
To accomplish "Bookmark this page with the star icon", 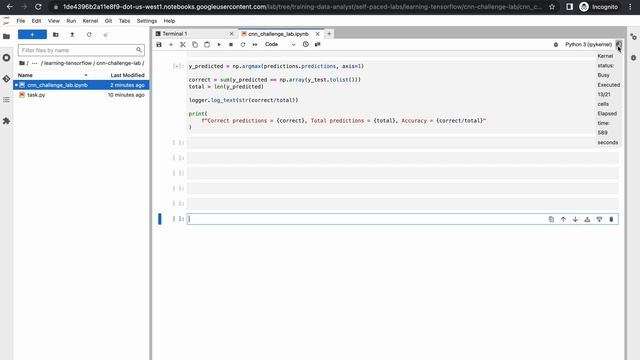I will [x=552, y=7].
